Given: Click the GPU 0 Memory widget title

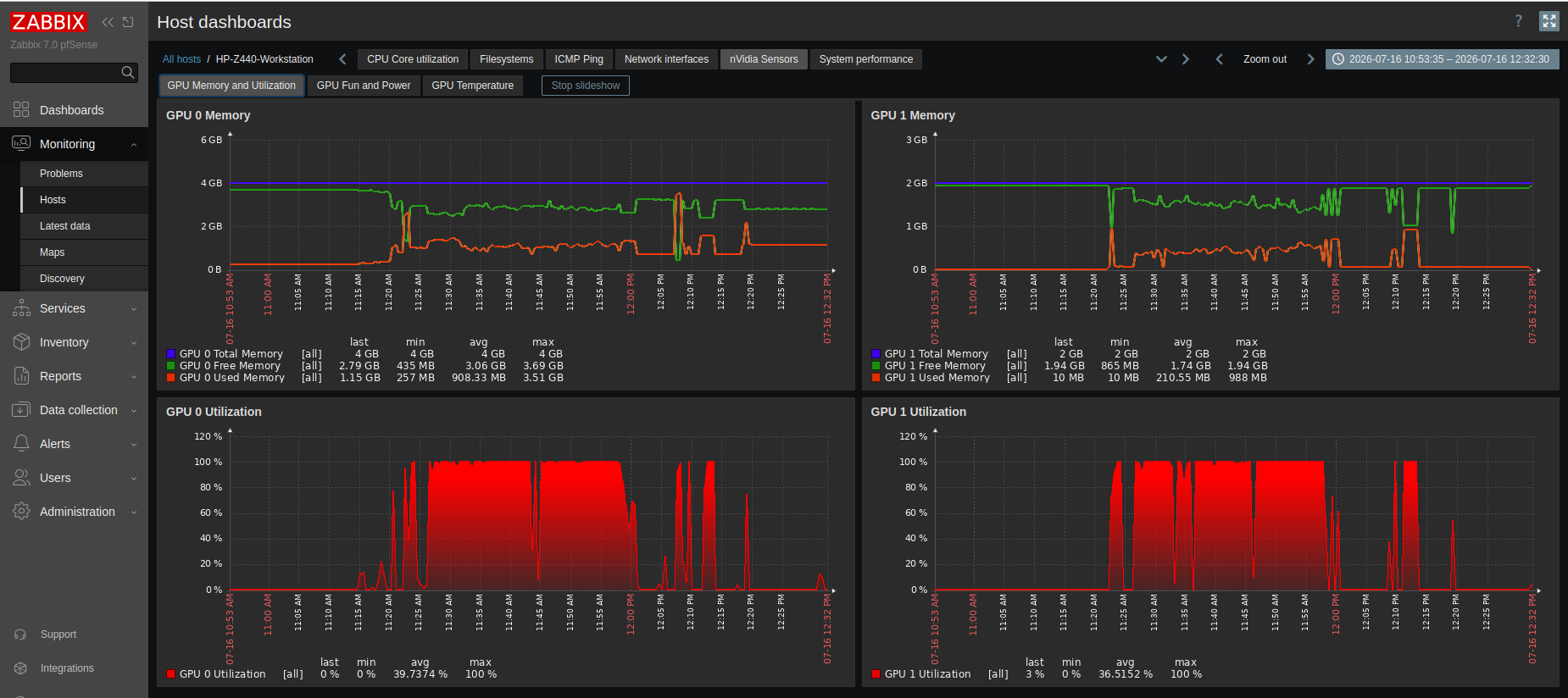Looking at the screenshot, I should 209,115.
